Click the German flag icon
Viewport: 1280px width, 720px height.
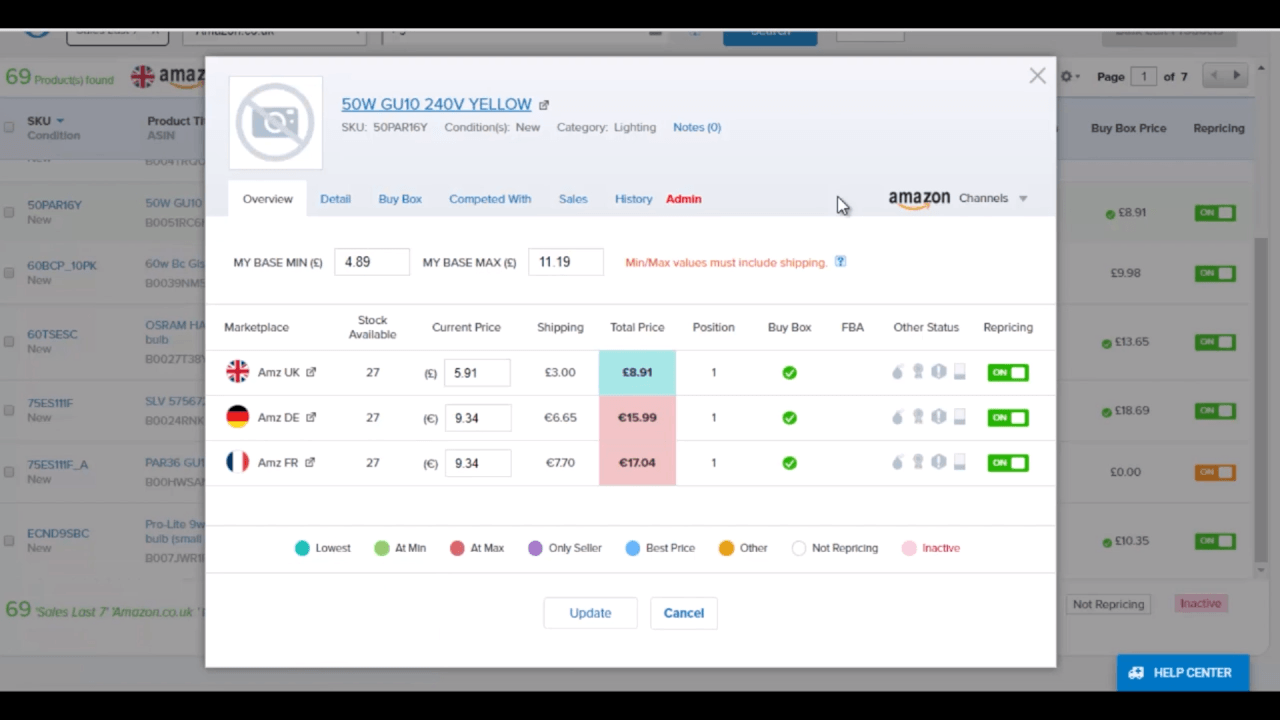click(237, 417)
